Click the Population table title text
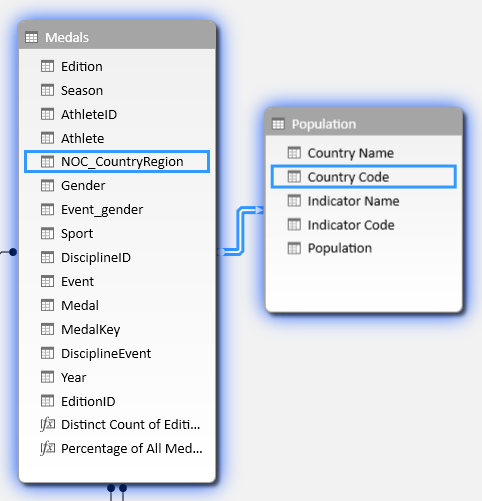The height and width of the screenshot is (501, 482). pos(324,124)
